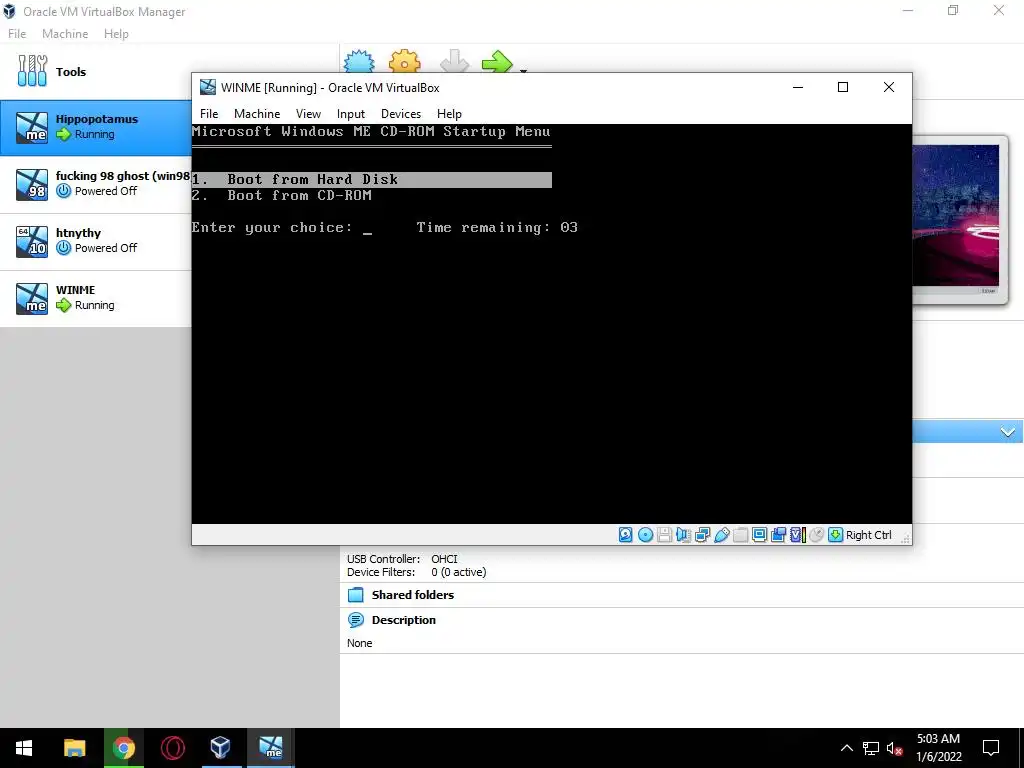Click the shared folders blue folder icon
1024x768 pixels.
coord(355,595)
